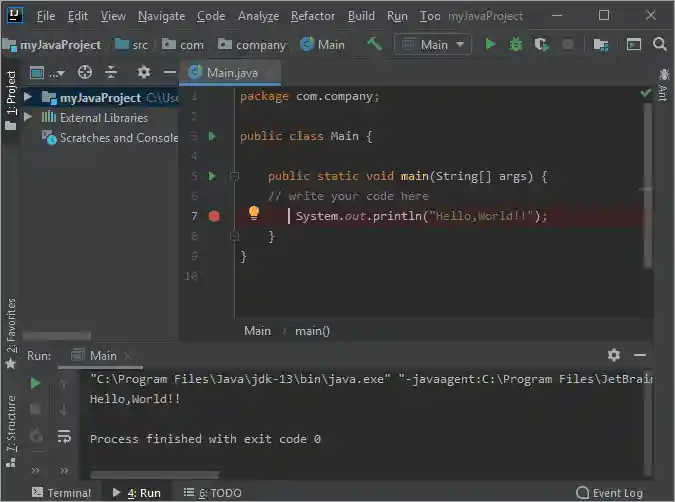Click the green Run button in the top toolbar
The image size is (675, 502).
(x=490, y=45)
